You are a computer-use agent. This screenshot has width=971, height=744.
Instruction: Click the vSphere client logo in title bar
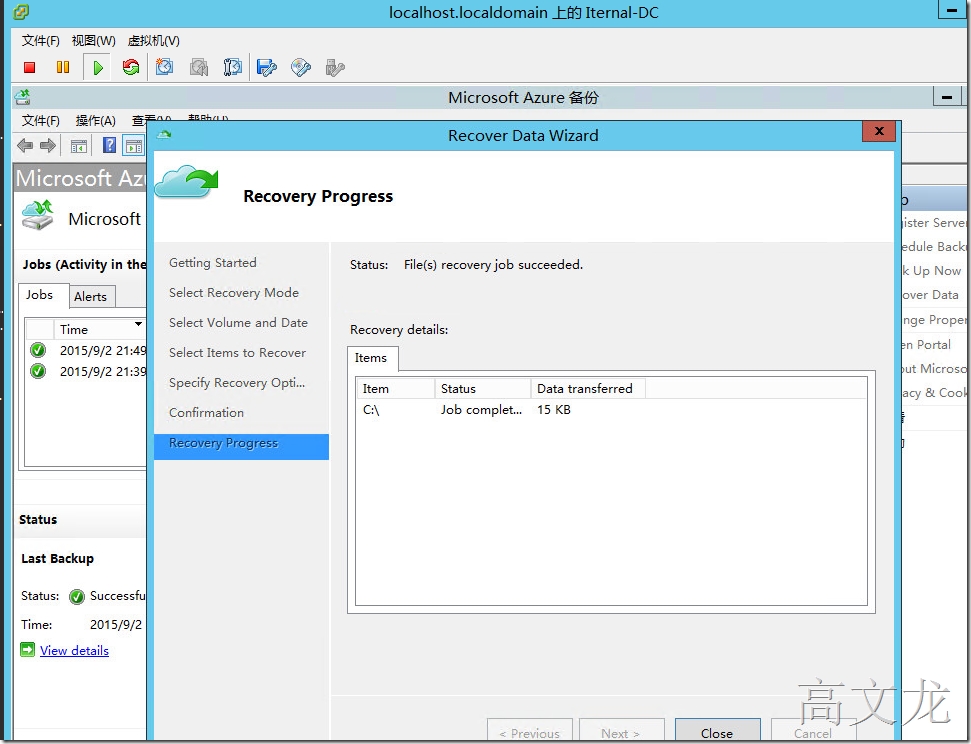20,12
